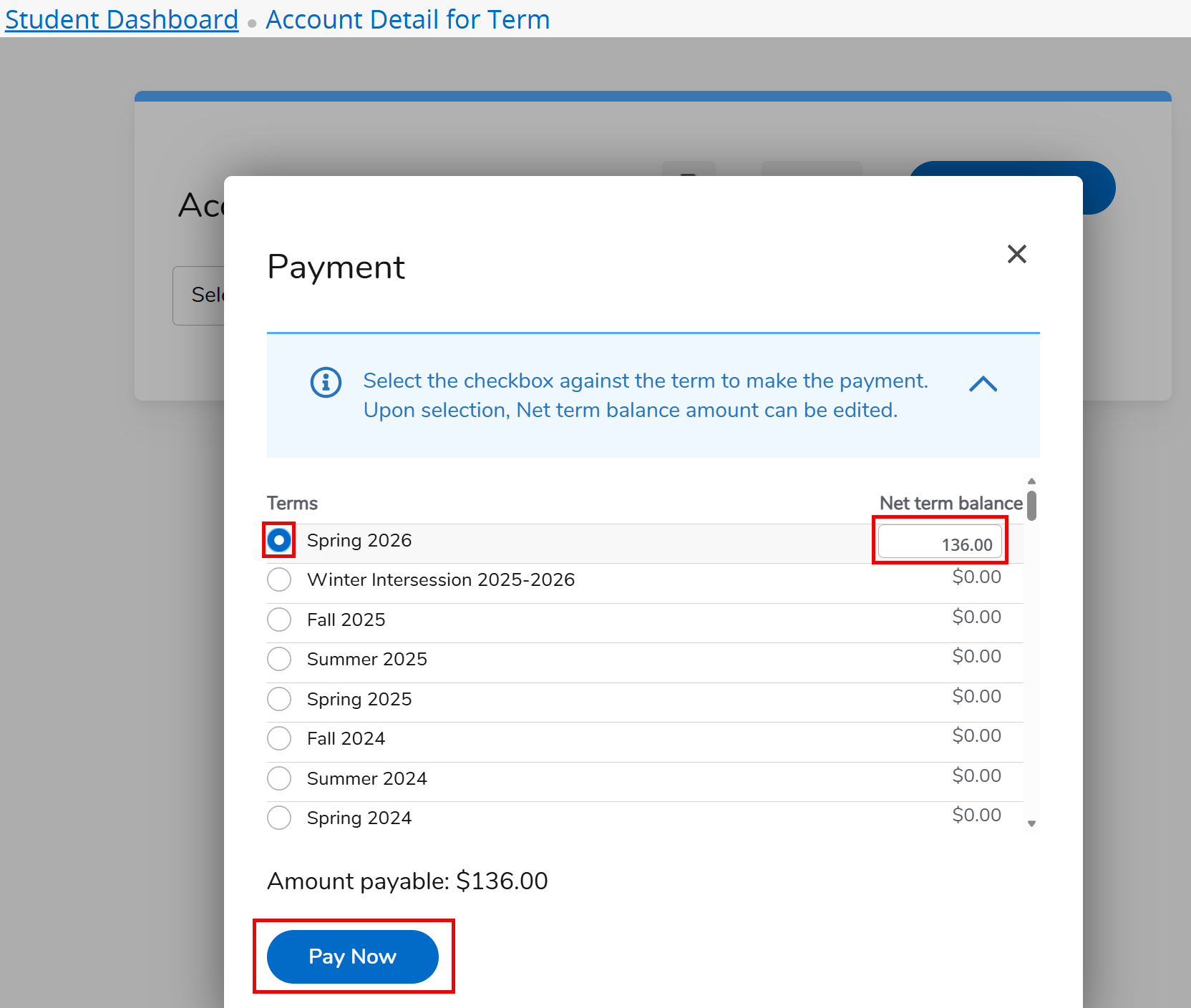Click the scrollbar thumb beside the terms list
1191x1008 pixels.
(x=1031, y=506)
